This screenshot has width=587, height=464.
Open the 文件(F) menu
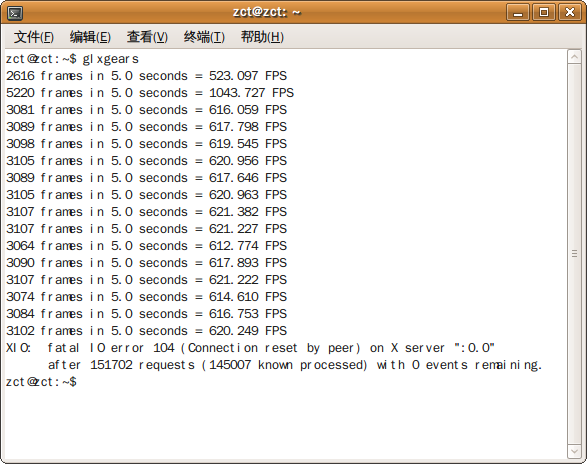(x=34, y=37)
